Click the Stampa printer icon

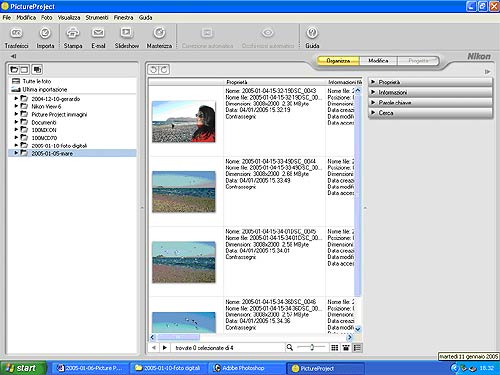tap(73, 33)
